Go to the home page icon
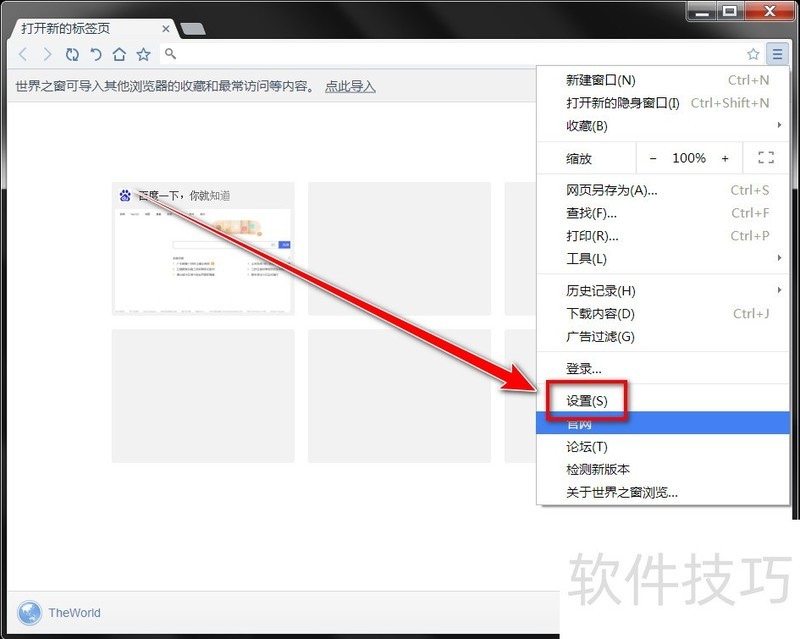 coord(119,54)
